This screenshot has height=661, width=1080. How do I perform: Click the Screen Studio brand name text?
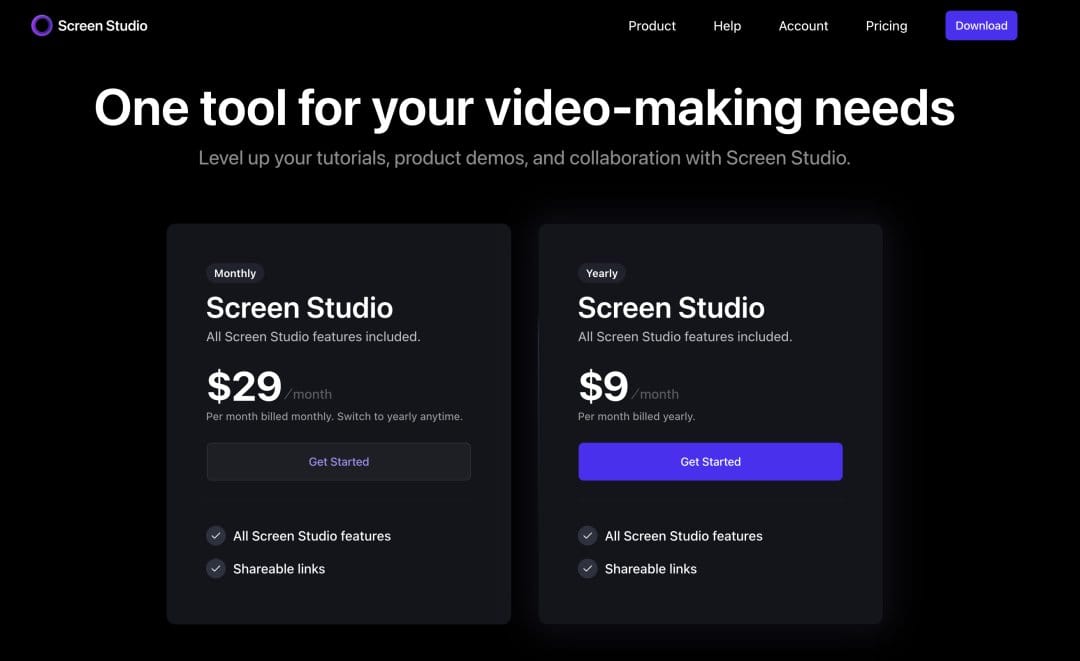pyautogui.click(x=103, y=25)
